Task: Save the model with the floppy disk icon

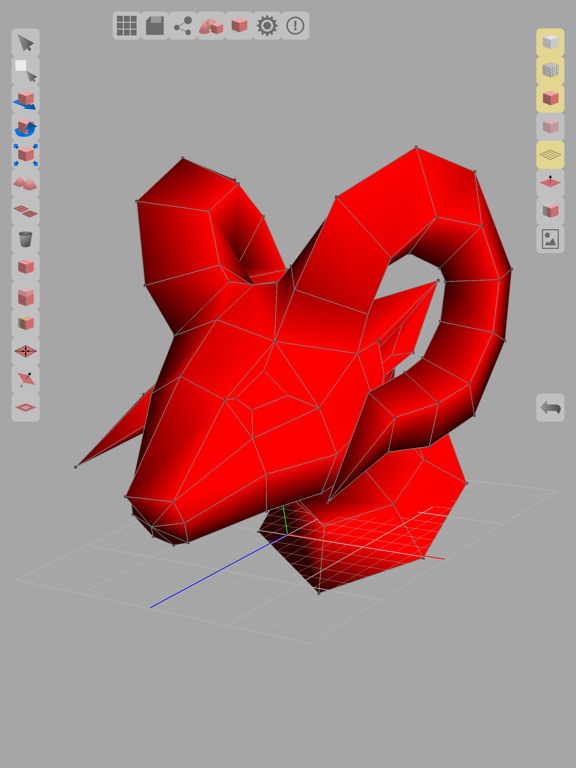Action: [x=155, y=25]
